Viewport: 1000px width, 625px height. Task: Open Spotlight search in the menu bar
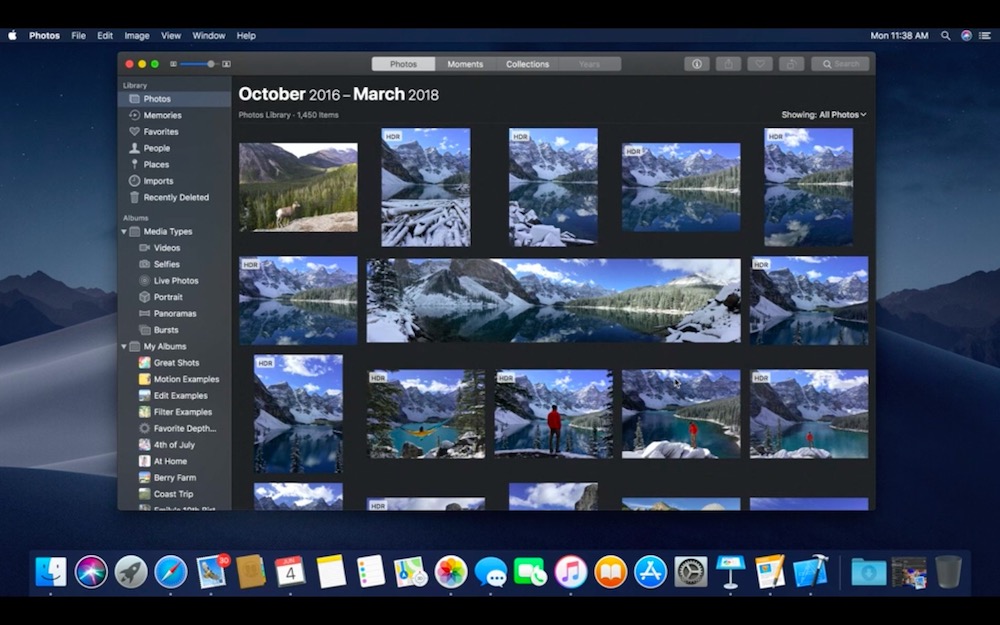pyautogui.click(x=946, y=36)
